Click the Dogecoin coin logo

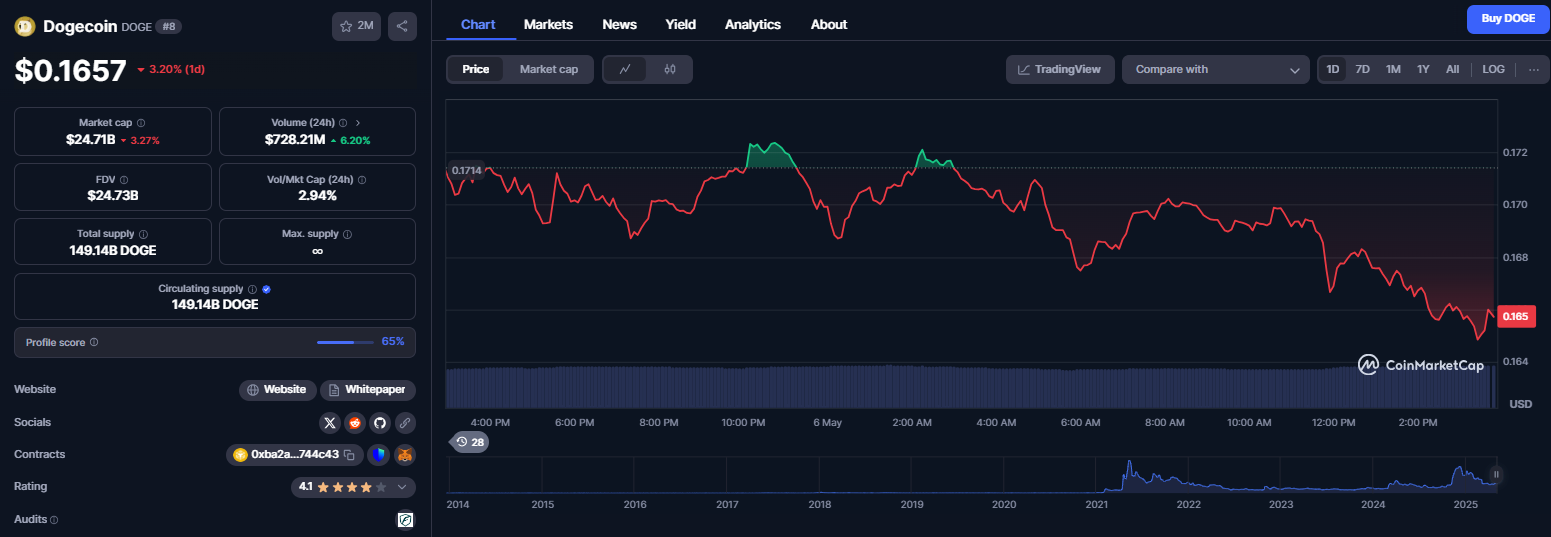click(25, 27)
